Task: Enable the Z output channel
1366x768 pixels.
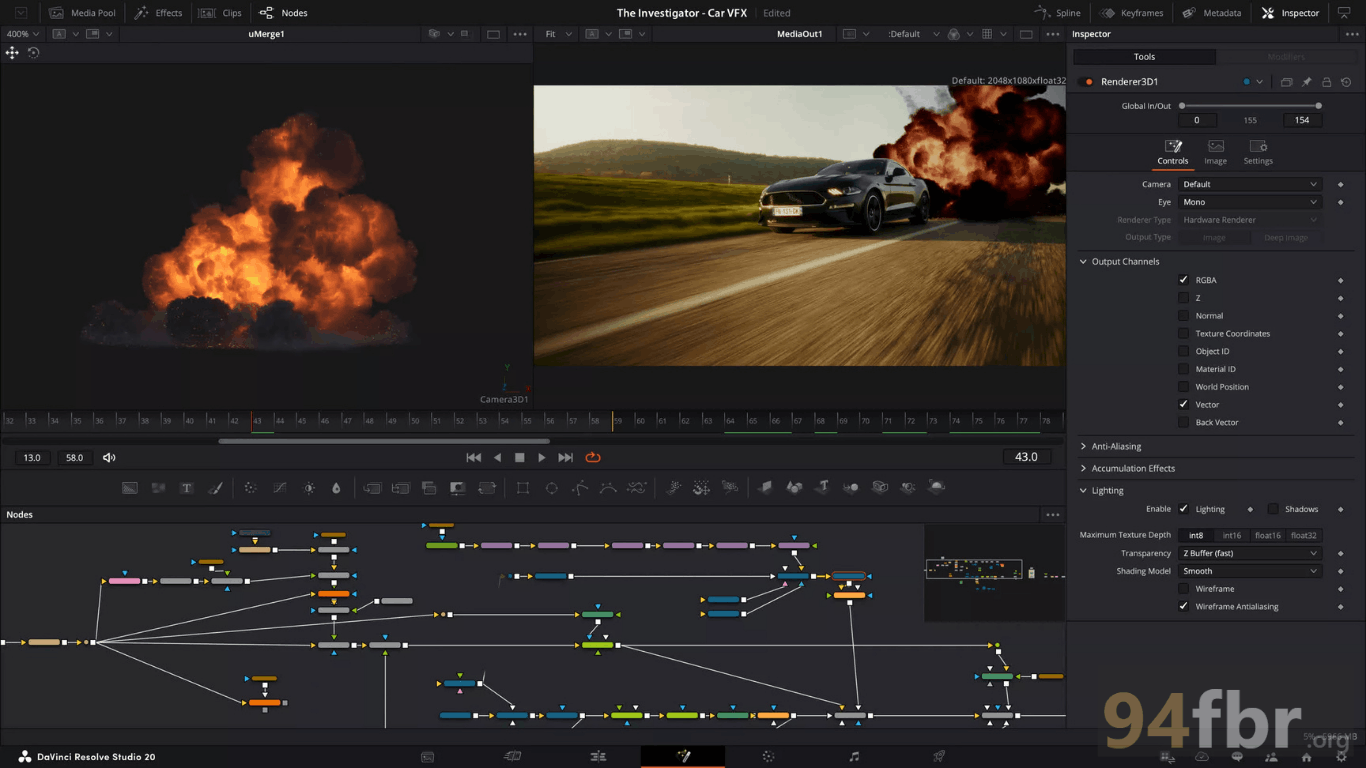Action: (1184, 298)
